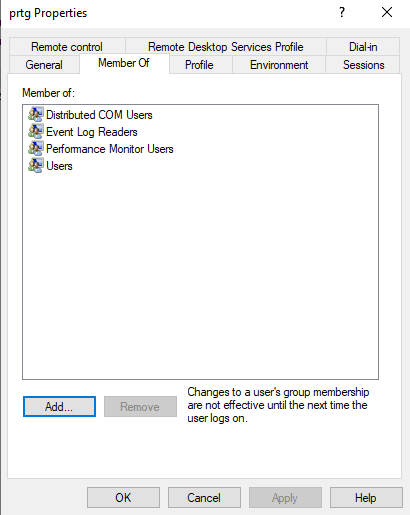
Task: Click the Event Log Readers group icon
Action: pos(35,131)
